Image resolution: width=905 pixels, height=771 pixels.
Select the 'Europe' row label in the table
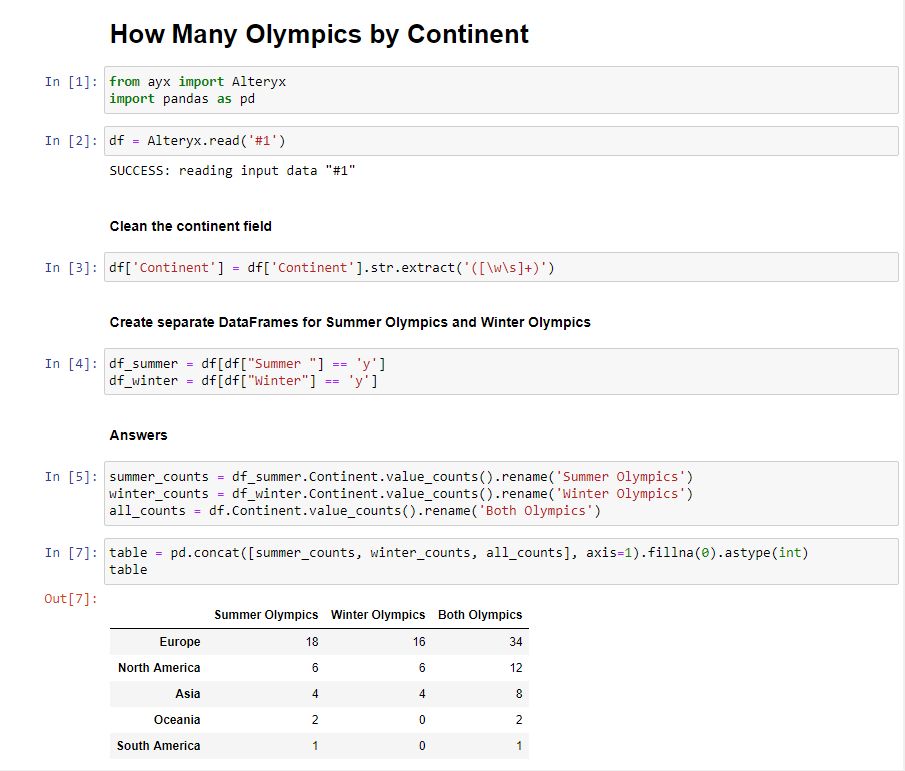point(179,642)
